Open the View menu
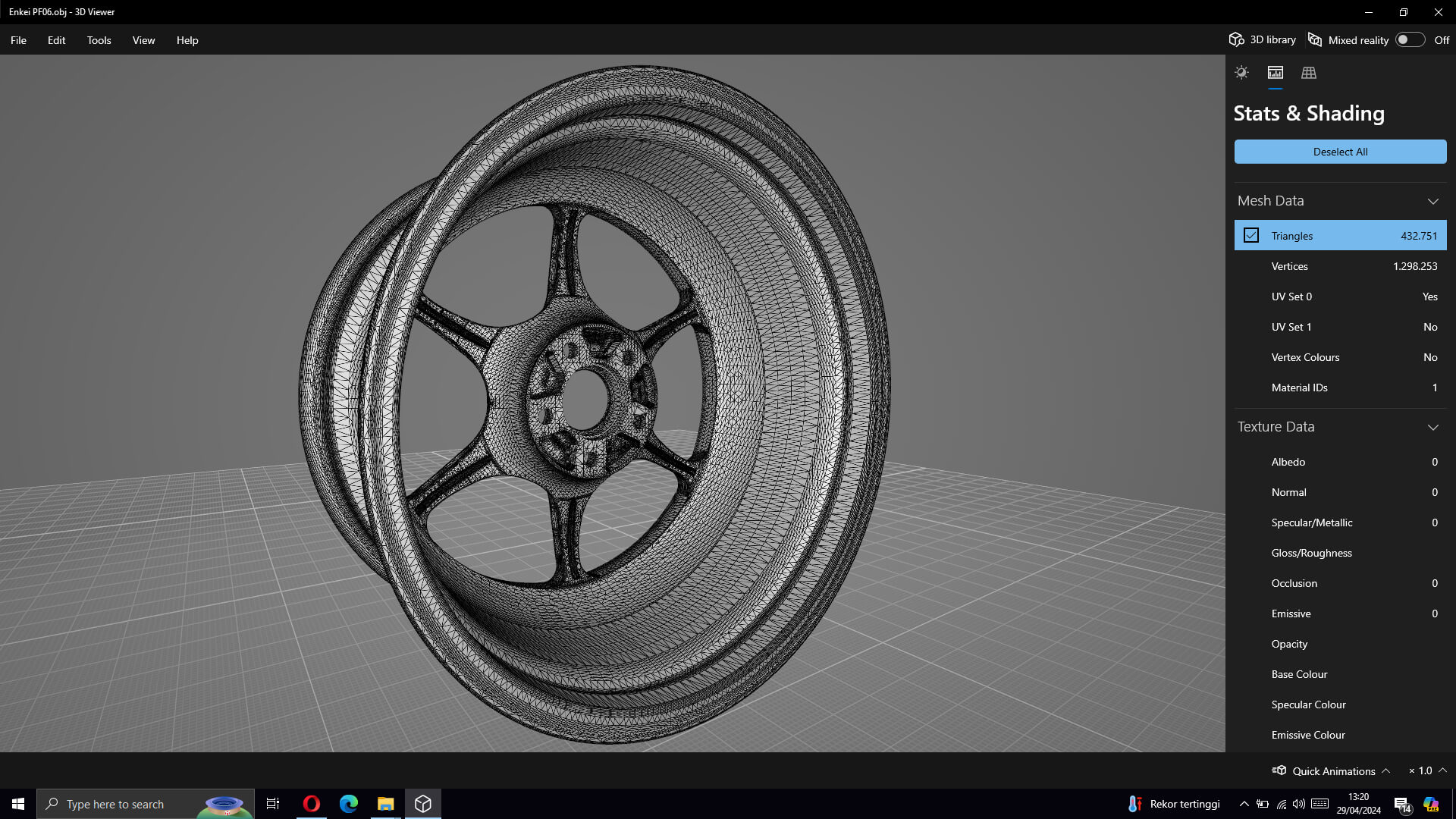1456x819 pixels. (143, 40)
